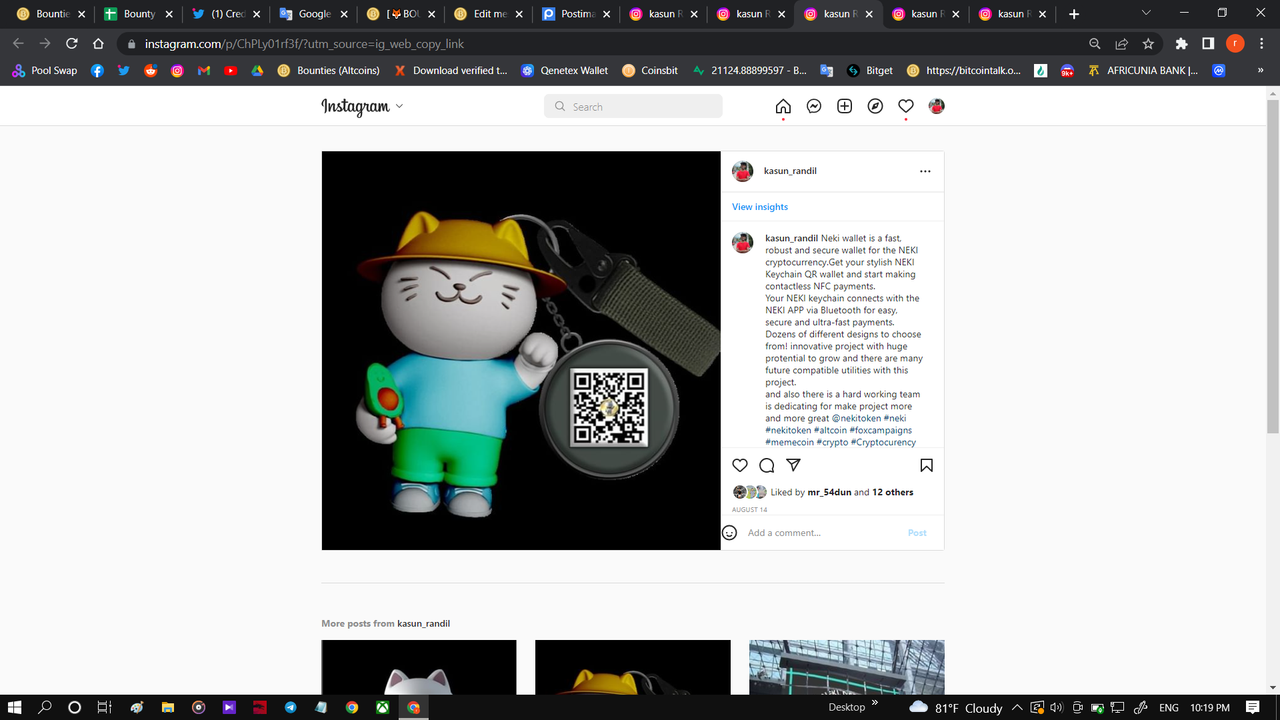Viewport: 1280px width, 720px height.
Task: Share the post via the paper plane icon
Action: pos(793,465)
